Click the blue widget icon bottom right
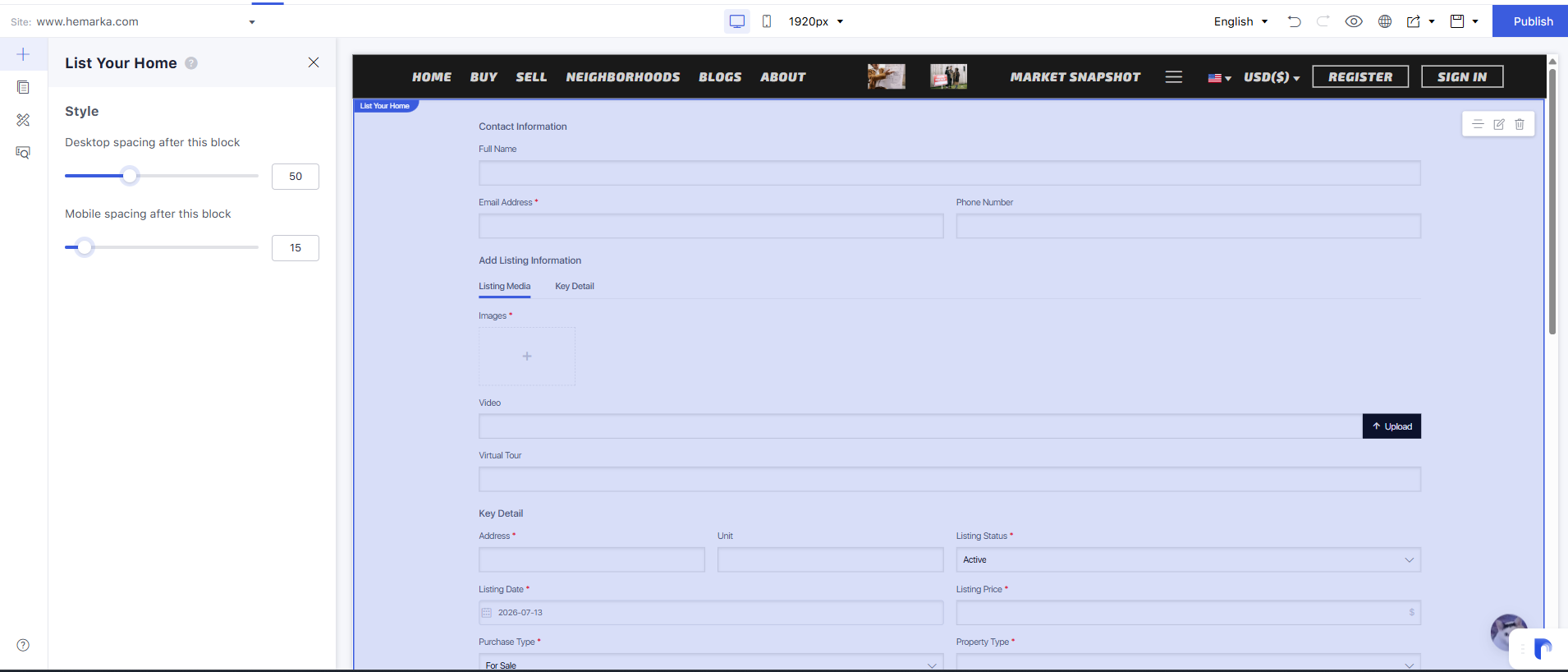1568x672 pixels. (x=1543, y=649)
